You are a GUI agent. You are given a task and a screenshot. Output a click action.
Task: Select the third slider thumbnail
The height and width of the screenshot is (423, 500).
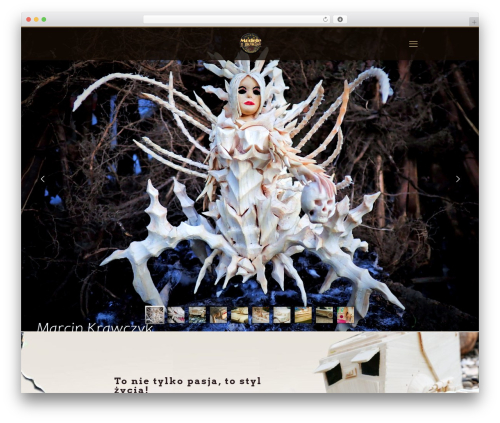pyautogui.click(x=197, y=315)
